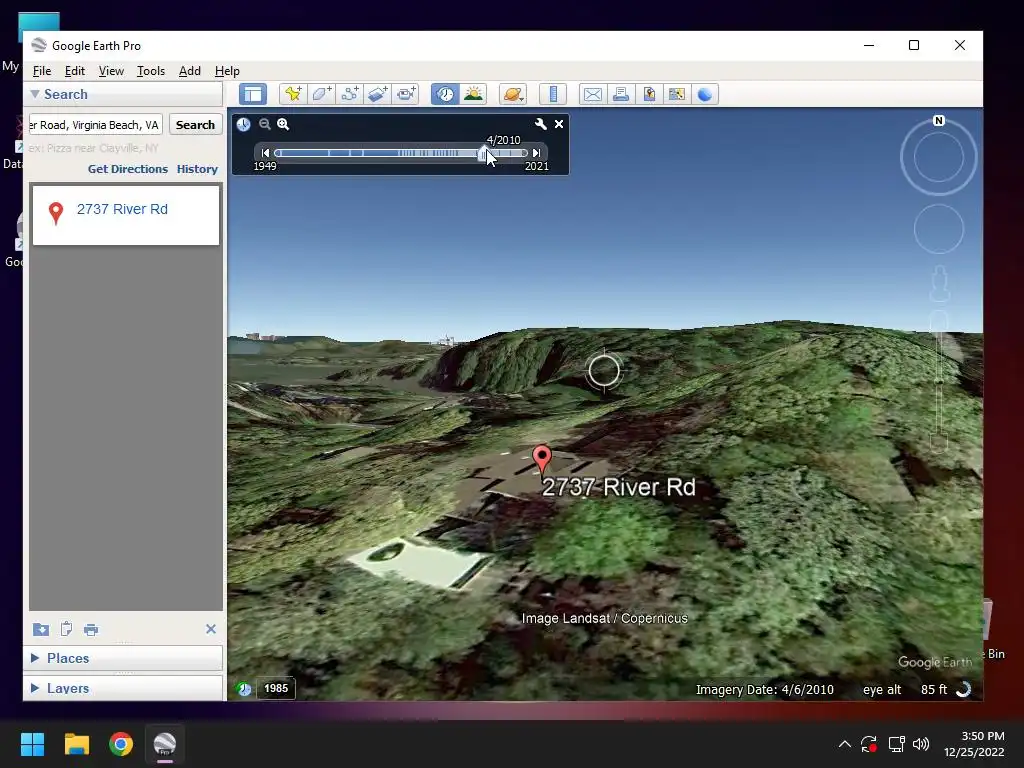Image resolution: width=1024 pixels, height=768 pixels.
Task: Expand the Layers panel
Action: click(x=35, y=688)
